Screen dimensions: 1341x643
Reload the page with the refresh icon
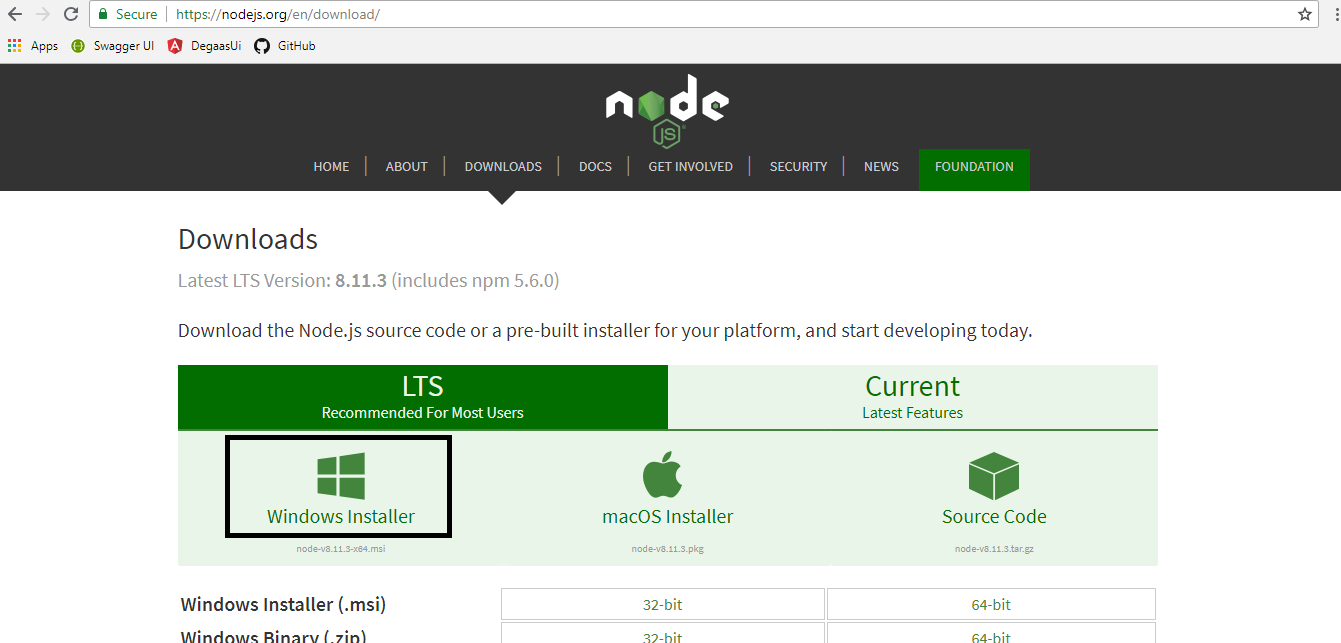(x=70, y=14)
